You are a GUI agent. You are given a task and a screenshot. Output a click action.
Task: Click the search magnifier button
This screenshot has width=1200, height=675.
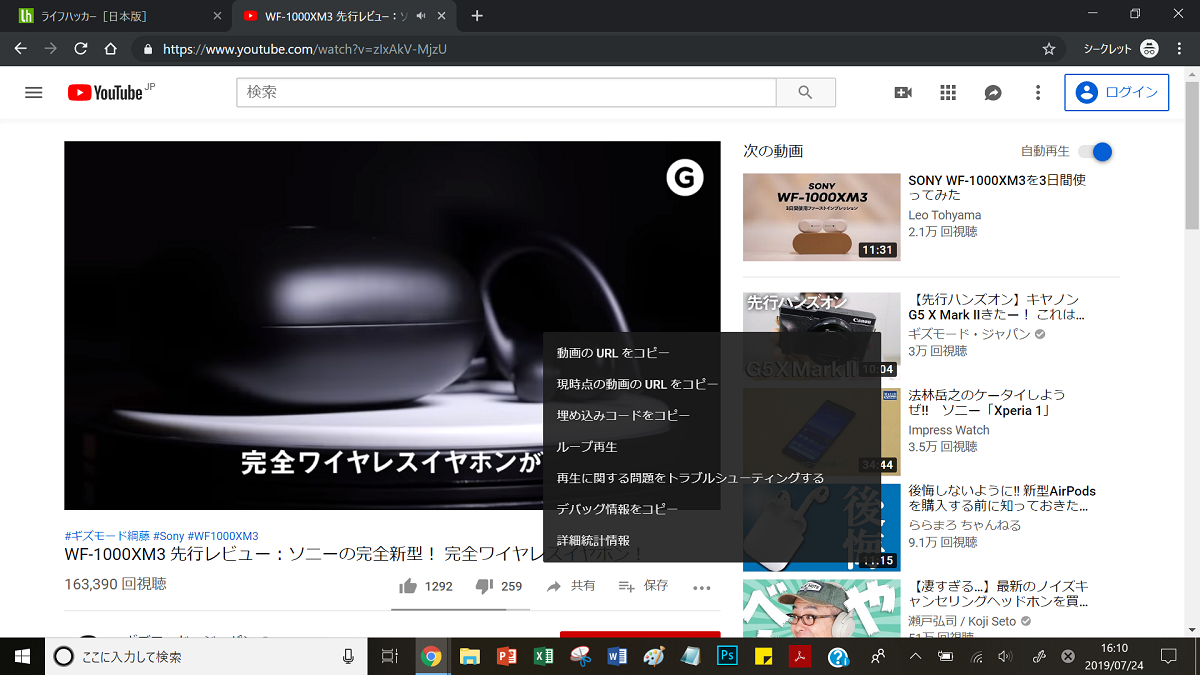[806, 92]
